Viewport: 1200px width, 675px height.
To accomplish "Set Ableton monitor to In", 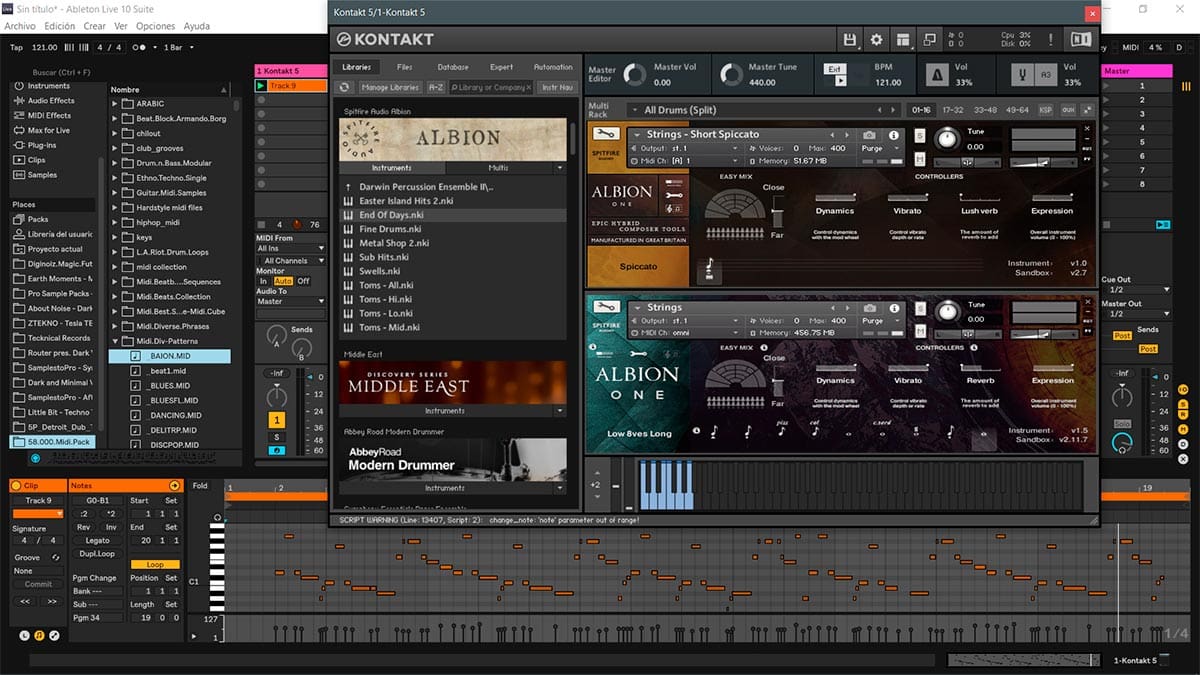I will click(x=264, y=281).
